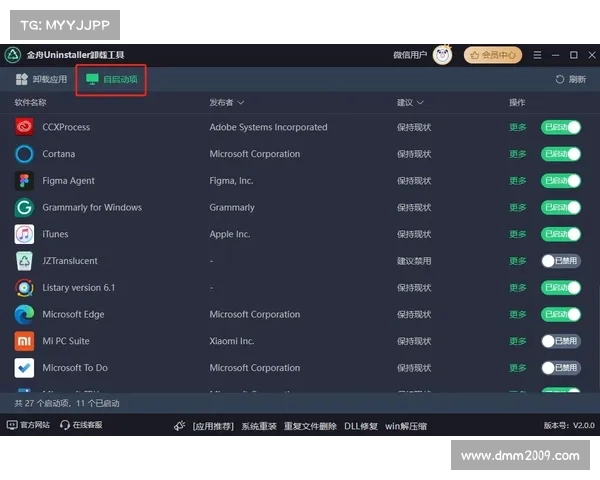Image resolution: width=600 pixels, height=480 pixels.
Task: Disable iTunes startup toggle
Action: click(561, 234)
